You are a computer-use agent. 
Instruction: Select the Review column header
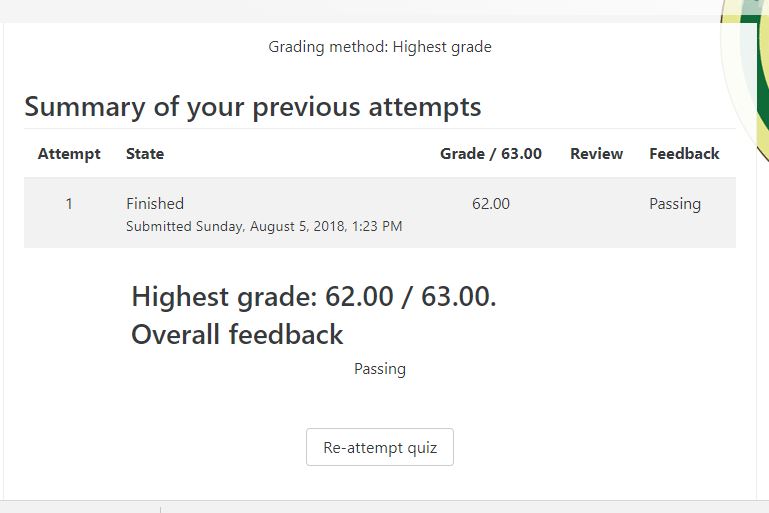(x=596, y=154)
